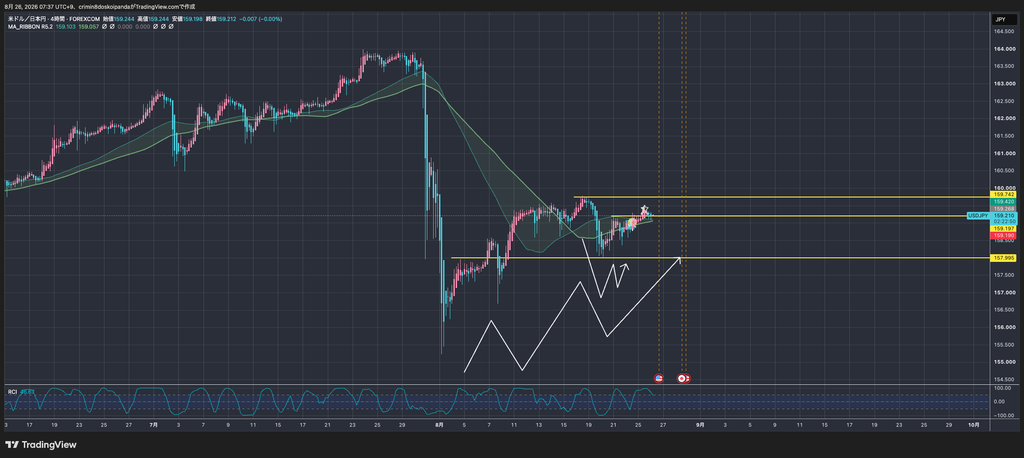Click the 10月 label on the time axis
The image size is (1024, 458).
[972, 424]
